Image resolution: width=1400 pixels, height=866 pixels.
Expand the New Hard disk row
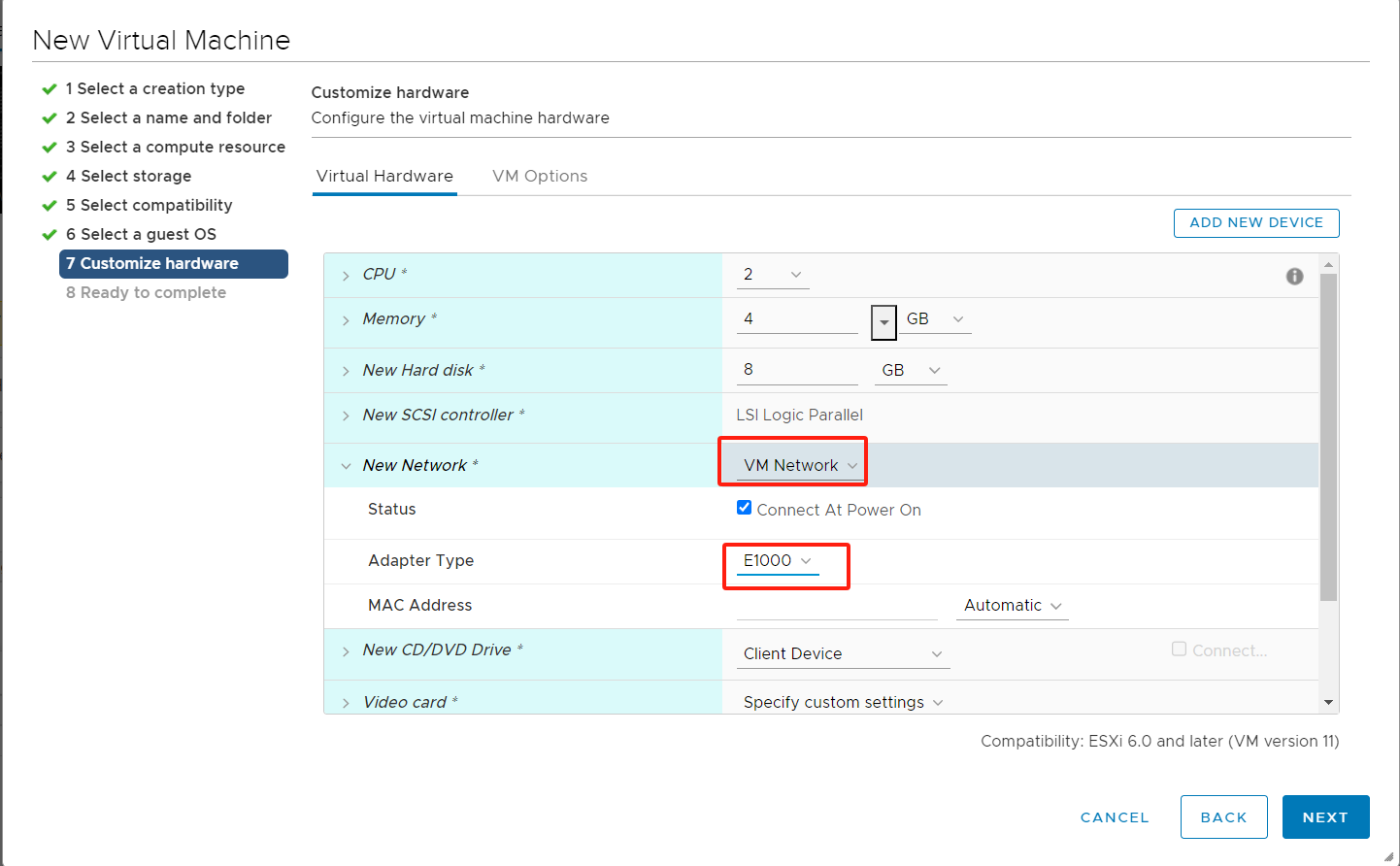point(346,371)
